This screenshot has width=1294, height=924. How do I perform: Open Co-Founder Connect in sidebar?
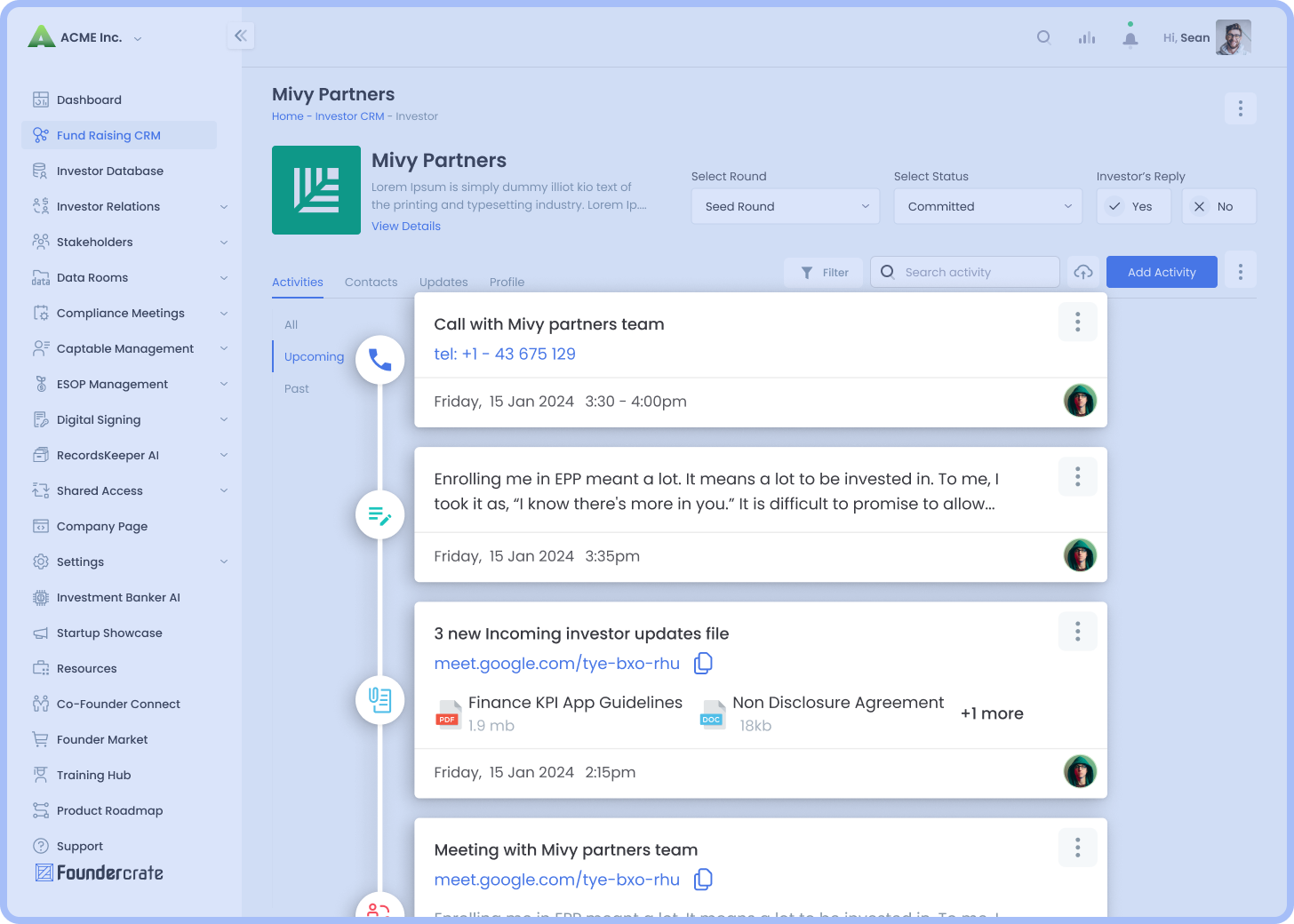[x=119, y=704]
